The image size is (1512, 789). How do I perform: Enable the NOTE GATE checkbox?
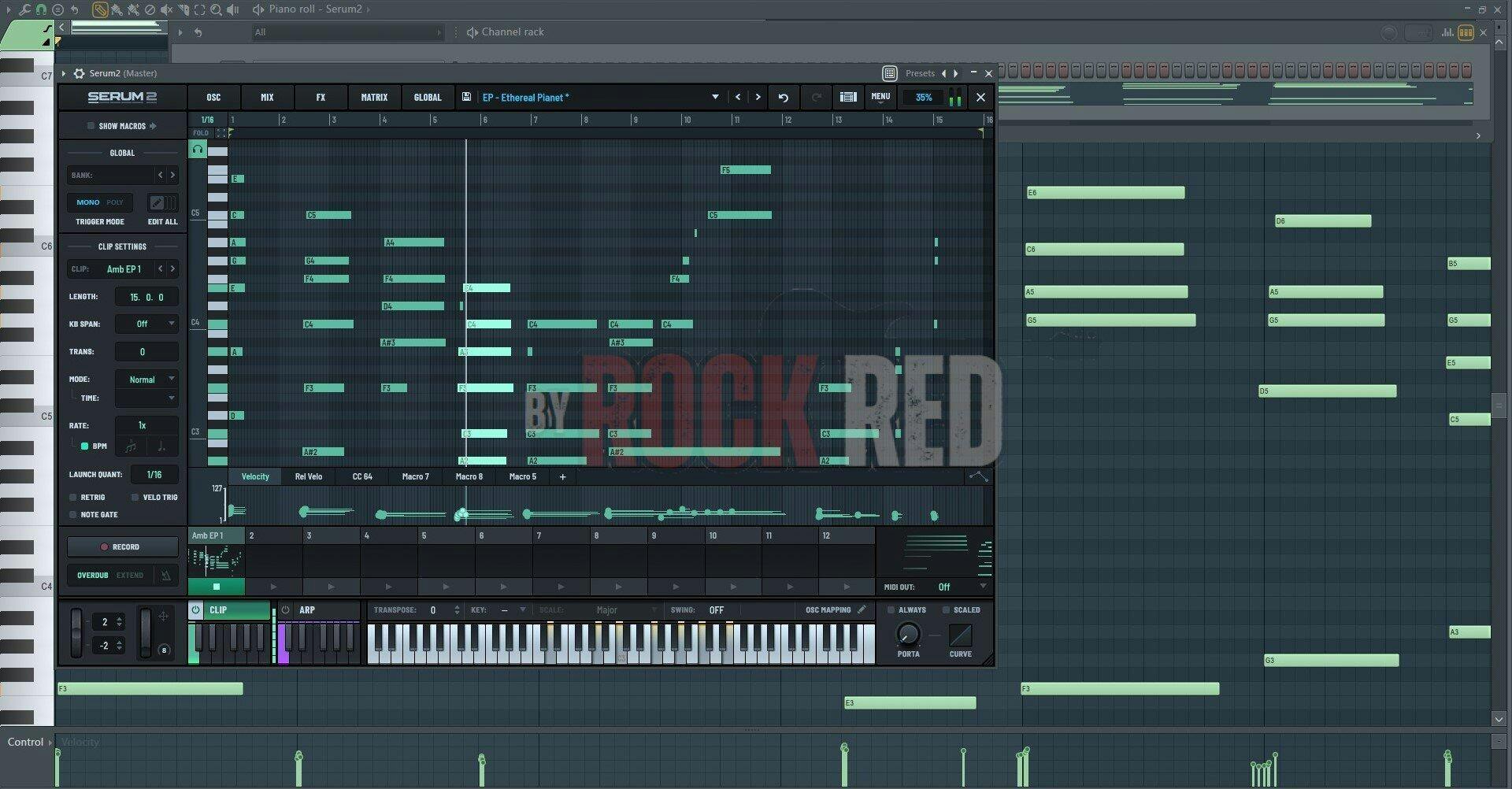point(72,515)
